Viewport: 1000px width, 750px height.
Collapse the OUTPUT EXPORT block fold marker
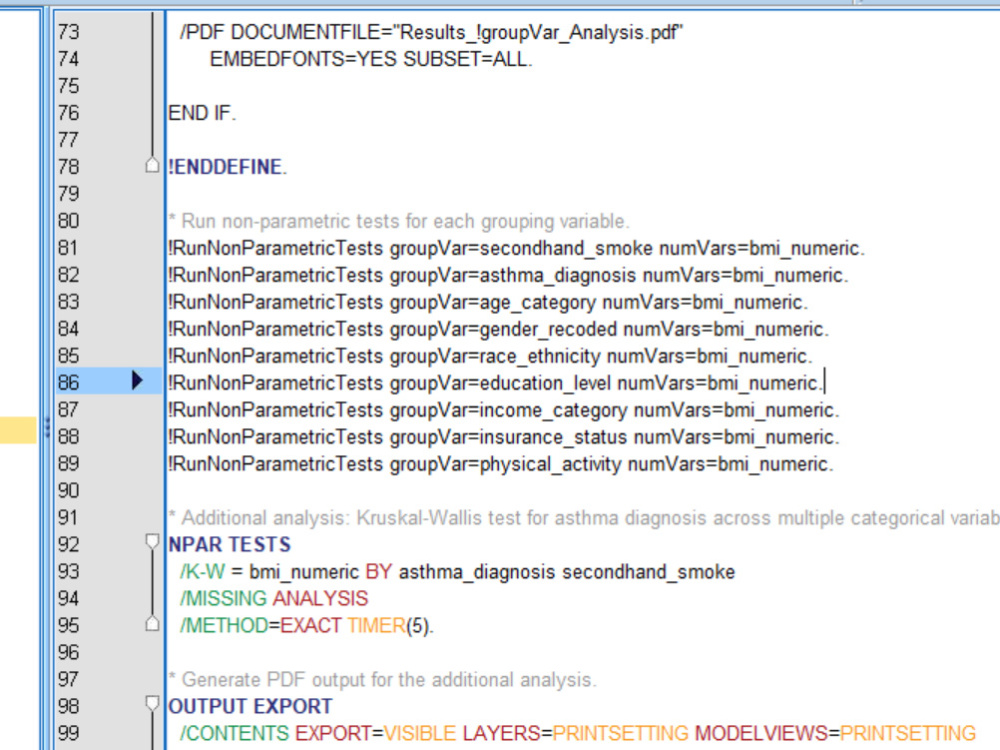point(152,704)
